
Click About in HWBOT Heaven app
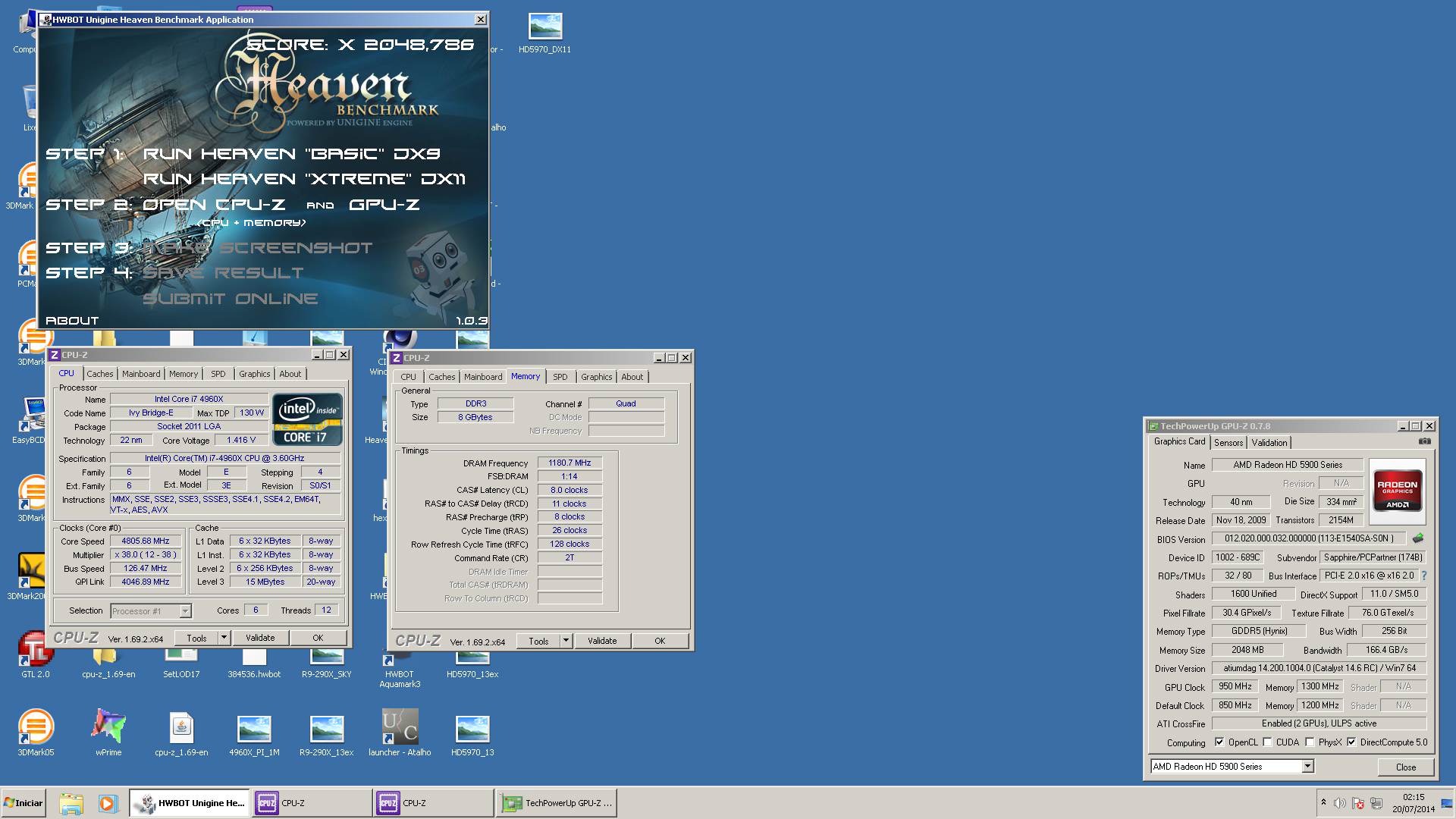pyautogui.click(x=72, y=321)
